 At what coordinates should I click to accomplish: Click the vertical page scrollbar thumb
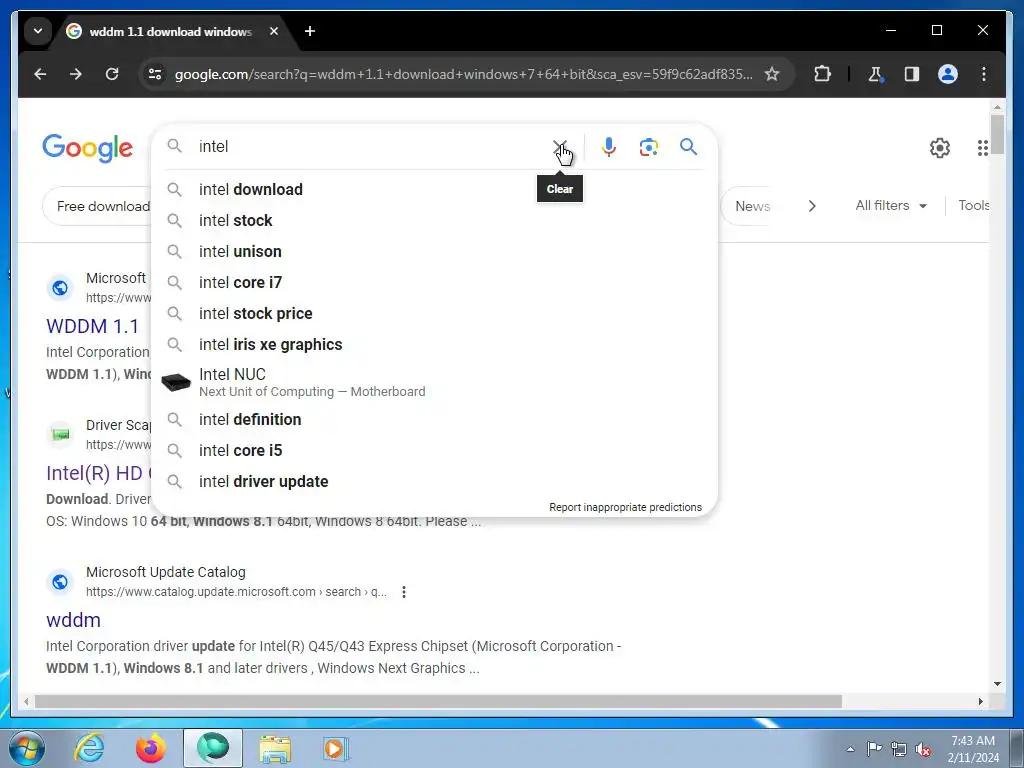tap(997, 134)
